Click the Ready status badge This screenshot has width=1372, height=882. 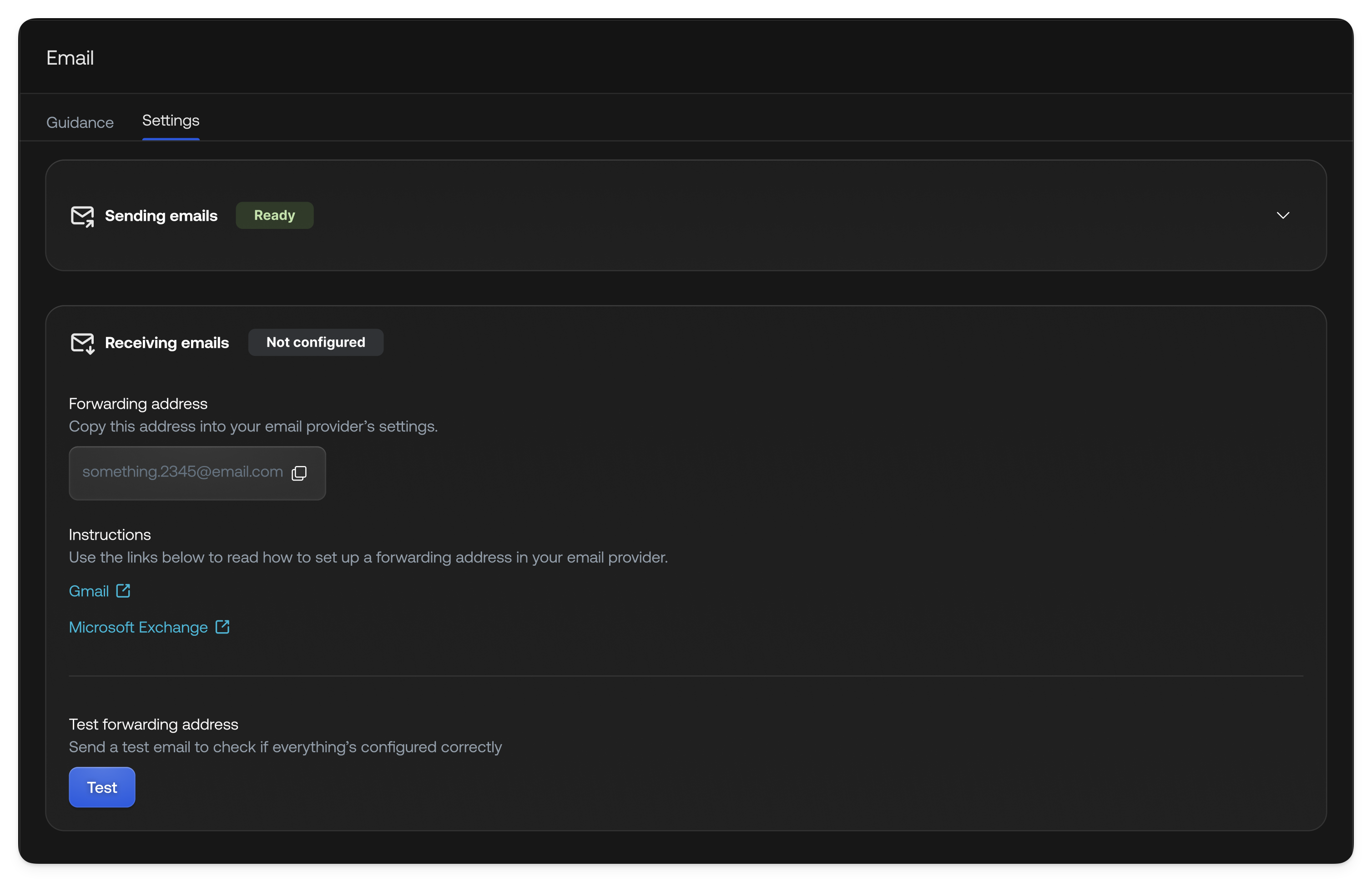click(274, 215)
